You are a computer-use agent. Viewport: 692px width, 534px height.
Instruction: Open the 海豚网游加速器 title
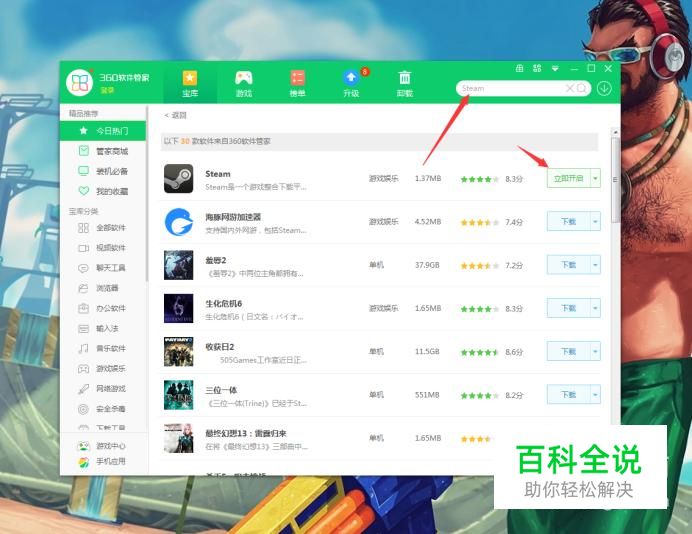(233, 217)
